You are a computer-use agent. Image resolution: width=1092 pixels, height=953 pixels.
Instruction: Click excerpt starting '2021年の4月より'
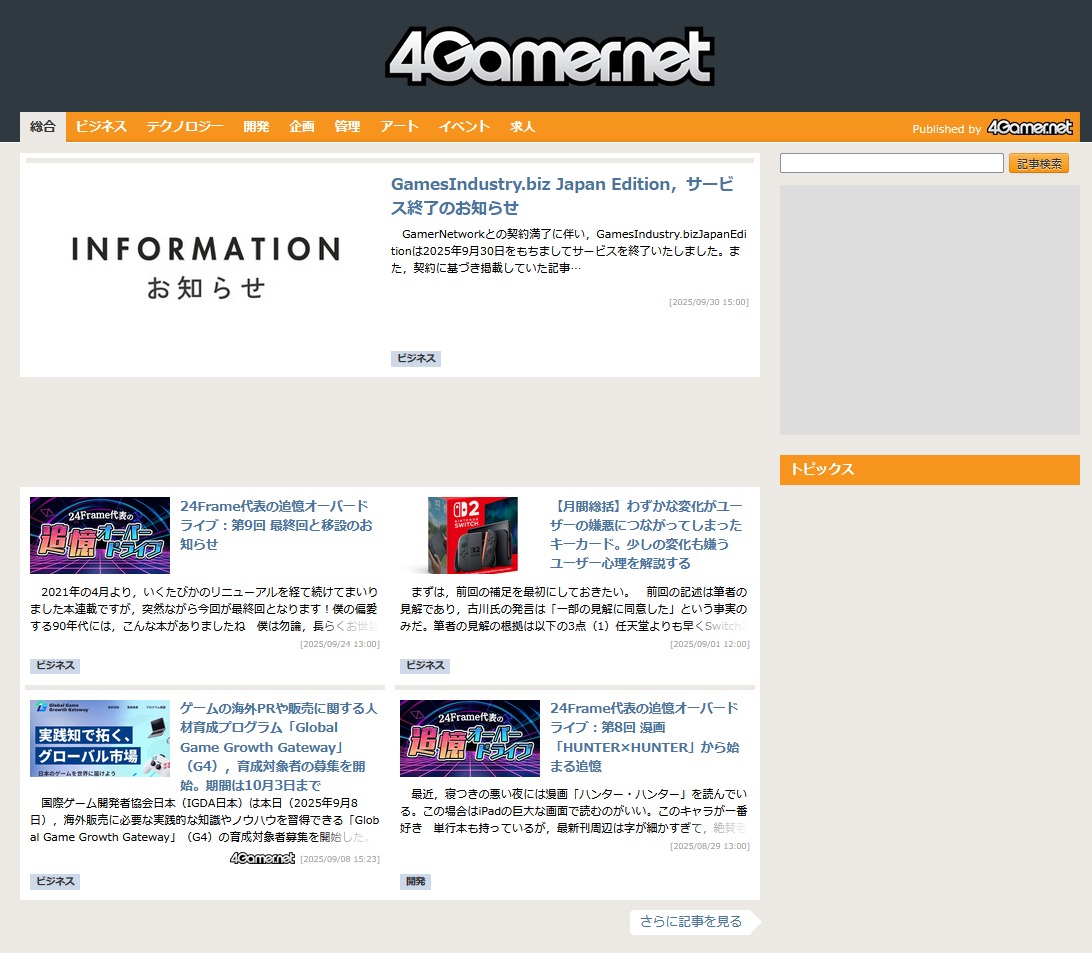coord(204,609)
